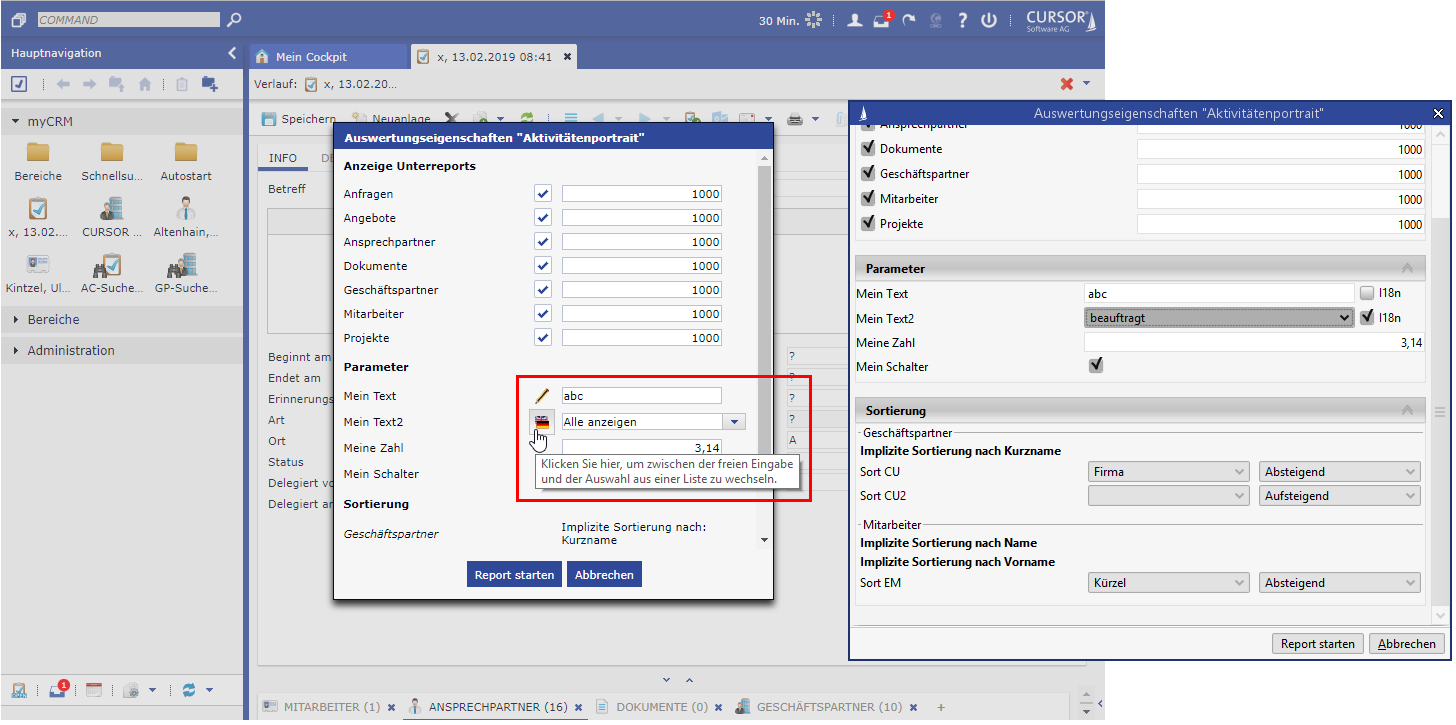
Task: Click the search magnifier beside COMMAND field
Action: tap(234, 19)
